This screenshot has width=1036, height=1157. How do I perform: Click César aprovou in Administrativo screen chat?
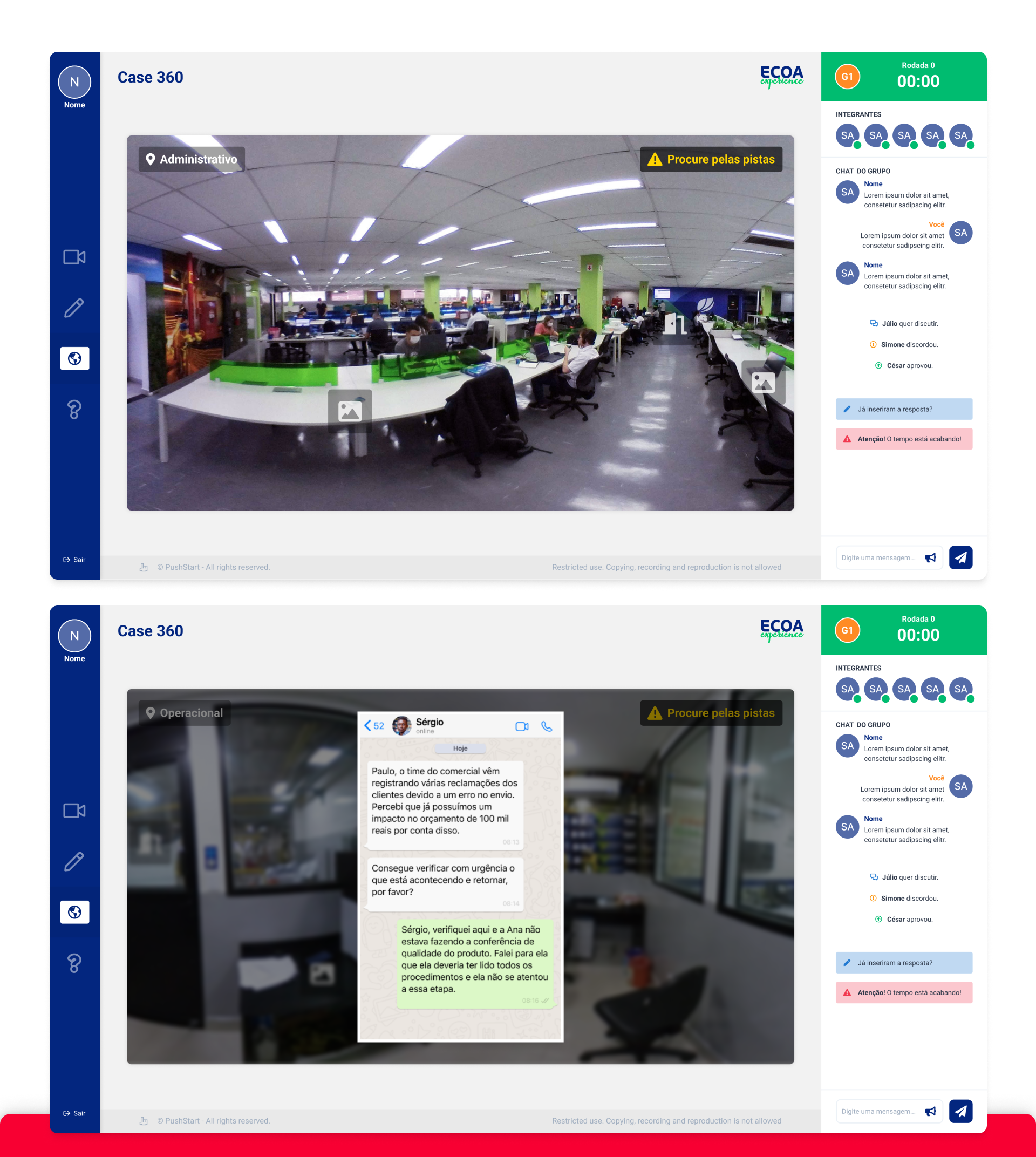click(x=904, y=366)
